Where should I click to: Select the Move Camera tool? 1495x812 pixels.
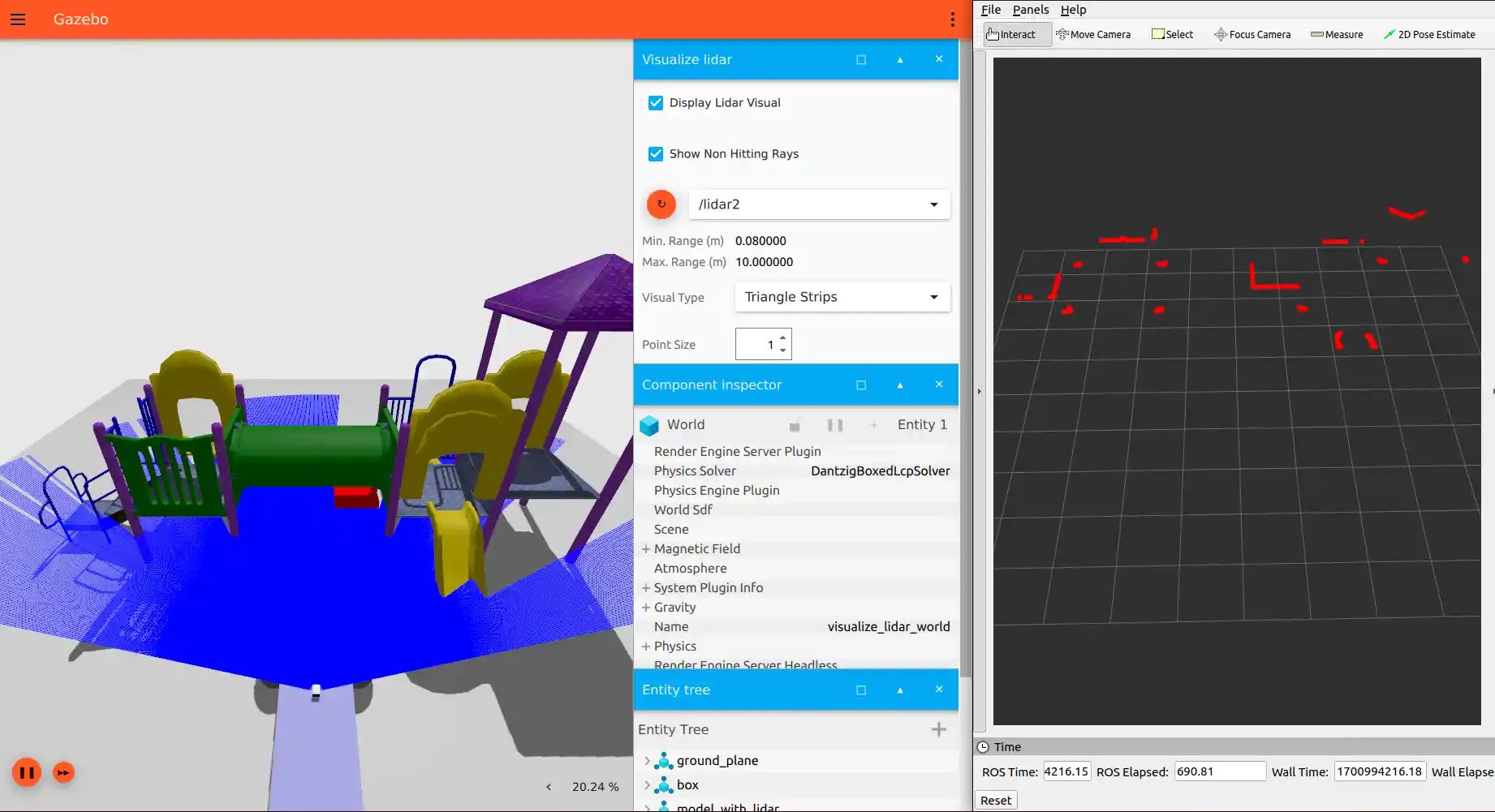1093,34
